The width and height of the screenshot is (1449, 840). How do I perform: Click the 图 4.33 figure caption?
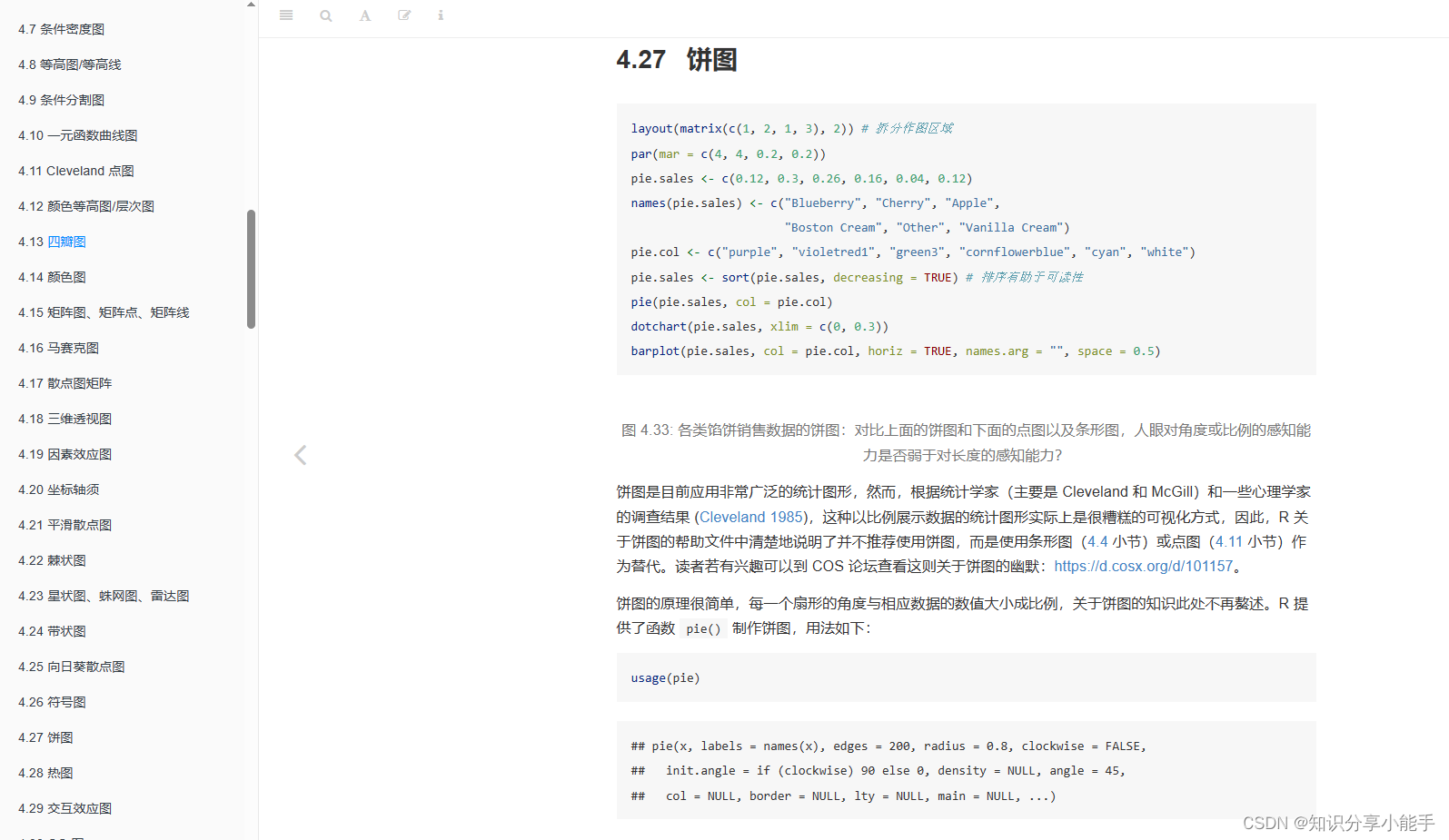(x=966, y=442)
